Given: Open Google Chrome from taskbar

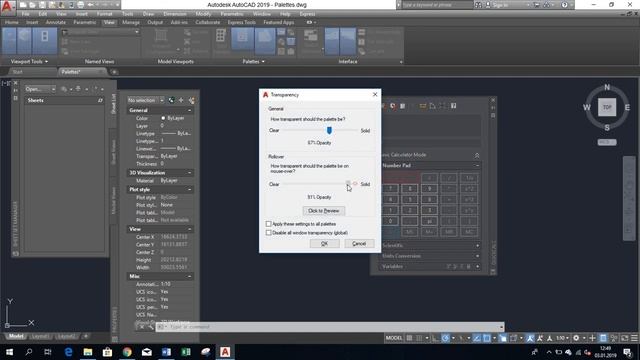Looking at the screenshot, I should pos(127,352).
